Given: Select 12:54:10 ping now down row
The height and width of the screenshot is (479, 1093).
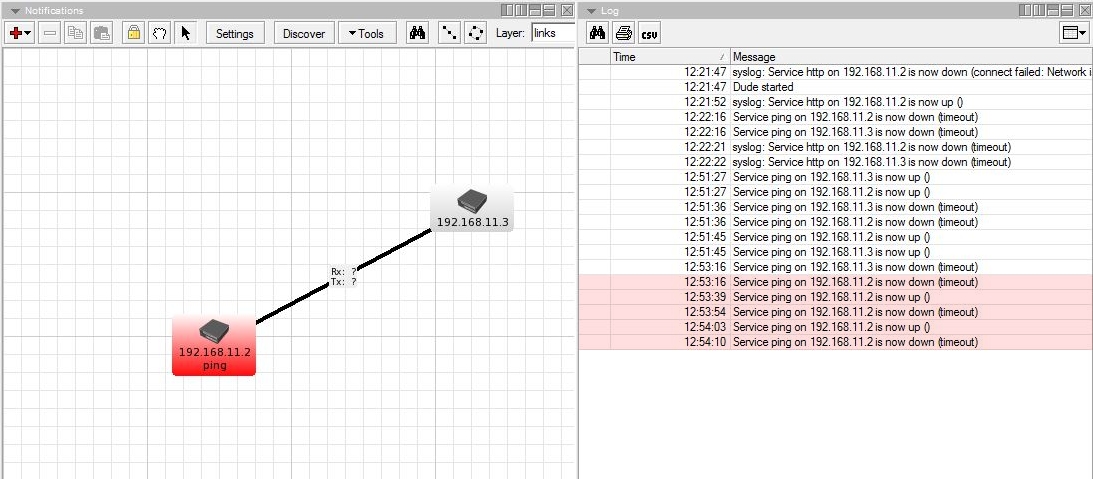Looking at the screenshot, I should click(x=836, y=342).
